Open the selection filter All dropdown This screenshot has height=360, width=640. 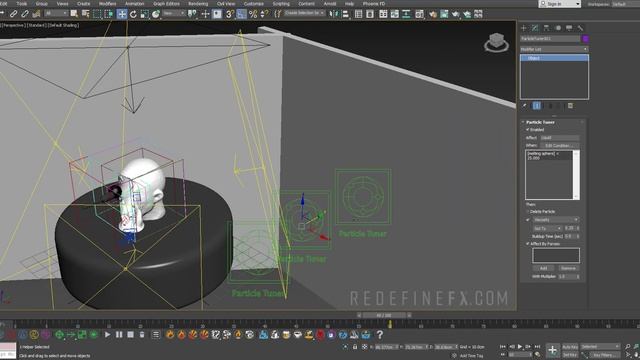click(56, 14)
